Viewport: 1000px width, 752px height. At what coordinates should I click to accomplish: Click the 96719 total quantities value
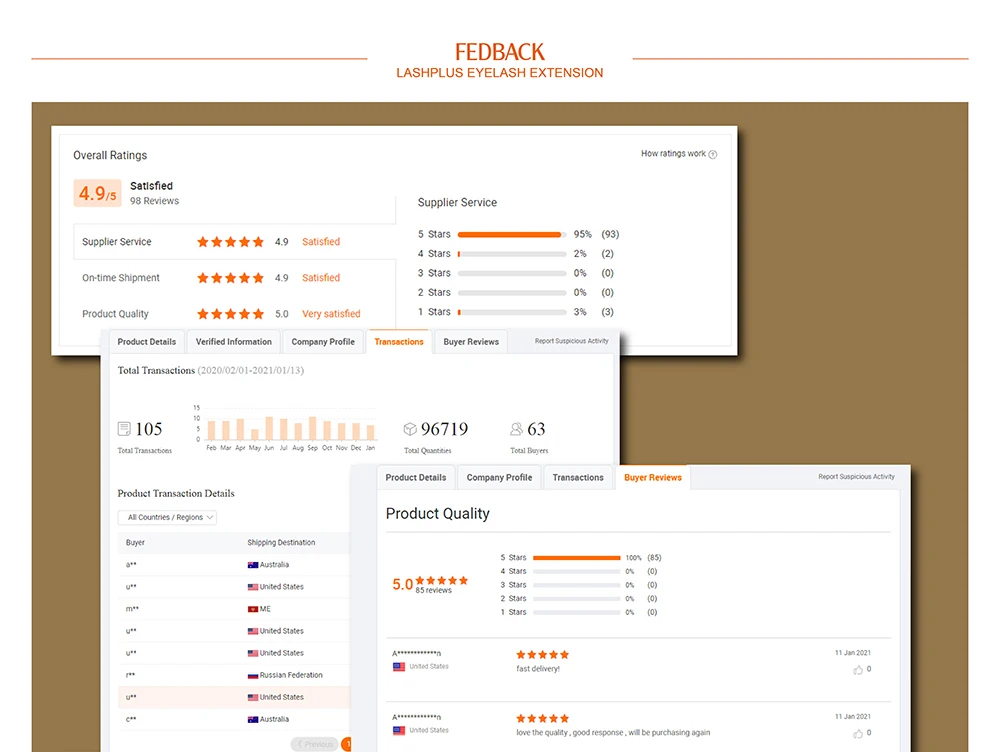[x=445, y=429]
